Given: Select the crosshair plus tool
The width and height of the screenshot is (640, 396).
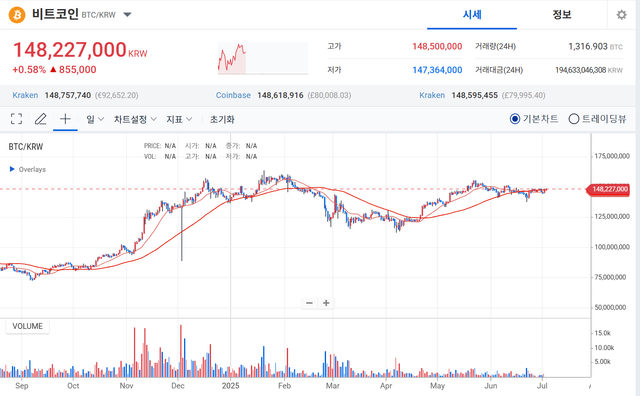Looking at the screenshot, I should [x=65, y=119].
